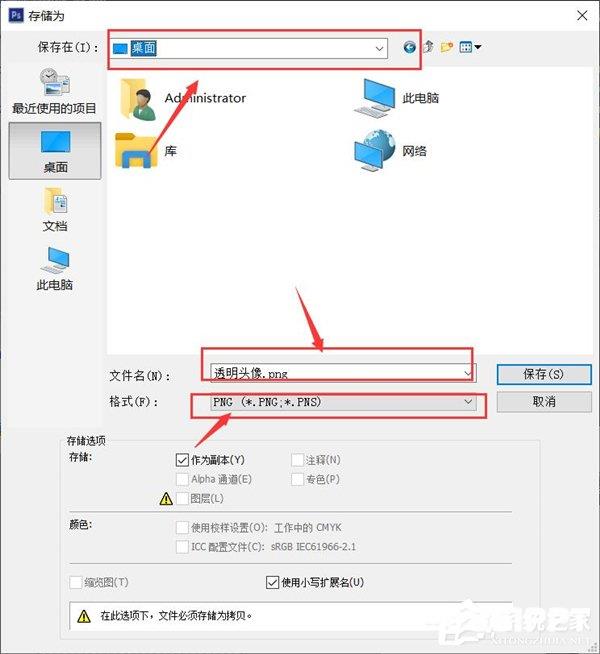Select the 网络 item in file list
This screenshot has width=600, height=654.
click(390, 151)
